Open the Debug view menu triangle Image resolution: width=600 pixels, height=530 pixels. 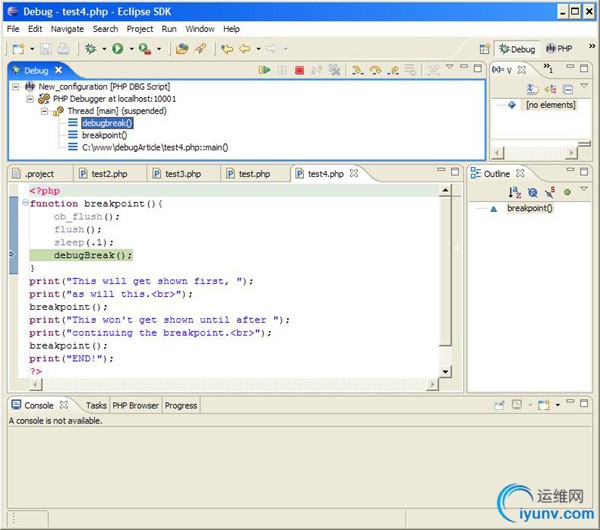point(450,67)
